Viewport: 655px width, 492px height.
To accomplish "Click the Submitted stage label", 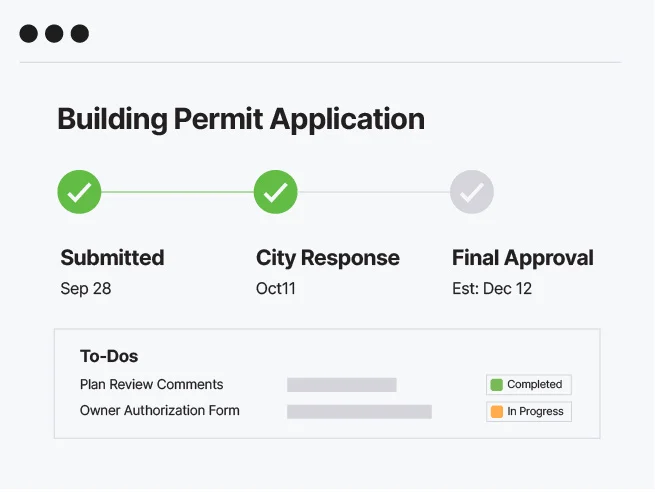I will (x=112, y=258).
